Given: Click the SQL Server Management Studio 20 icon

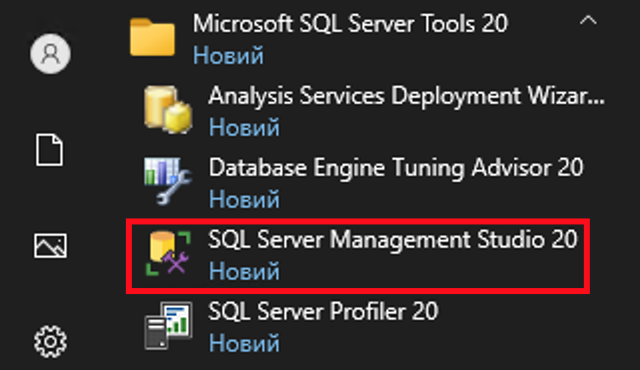Looking at the screenshot, I should coord(168,253).
